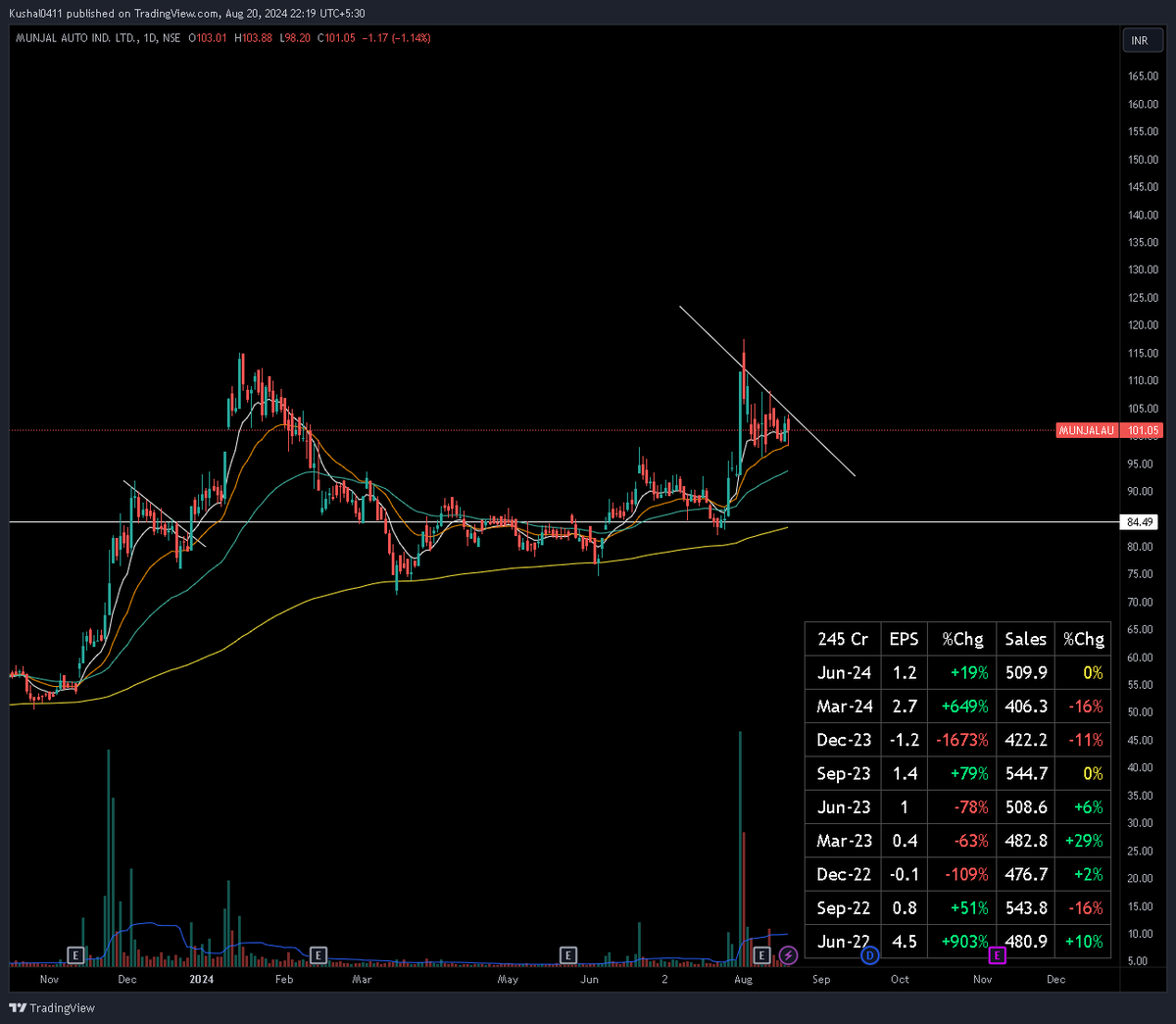The image size is (1176, 1024).
Task: Open the earnings marker near Nov 2023
Action: click(75, 954)
